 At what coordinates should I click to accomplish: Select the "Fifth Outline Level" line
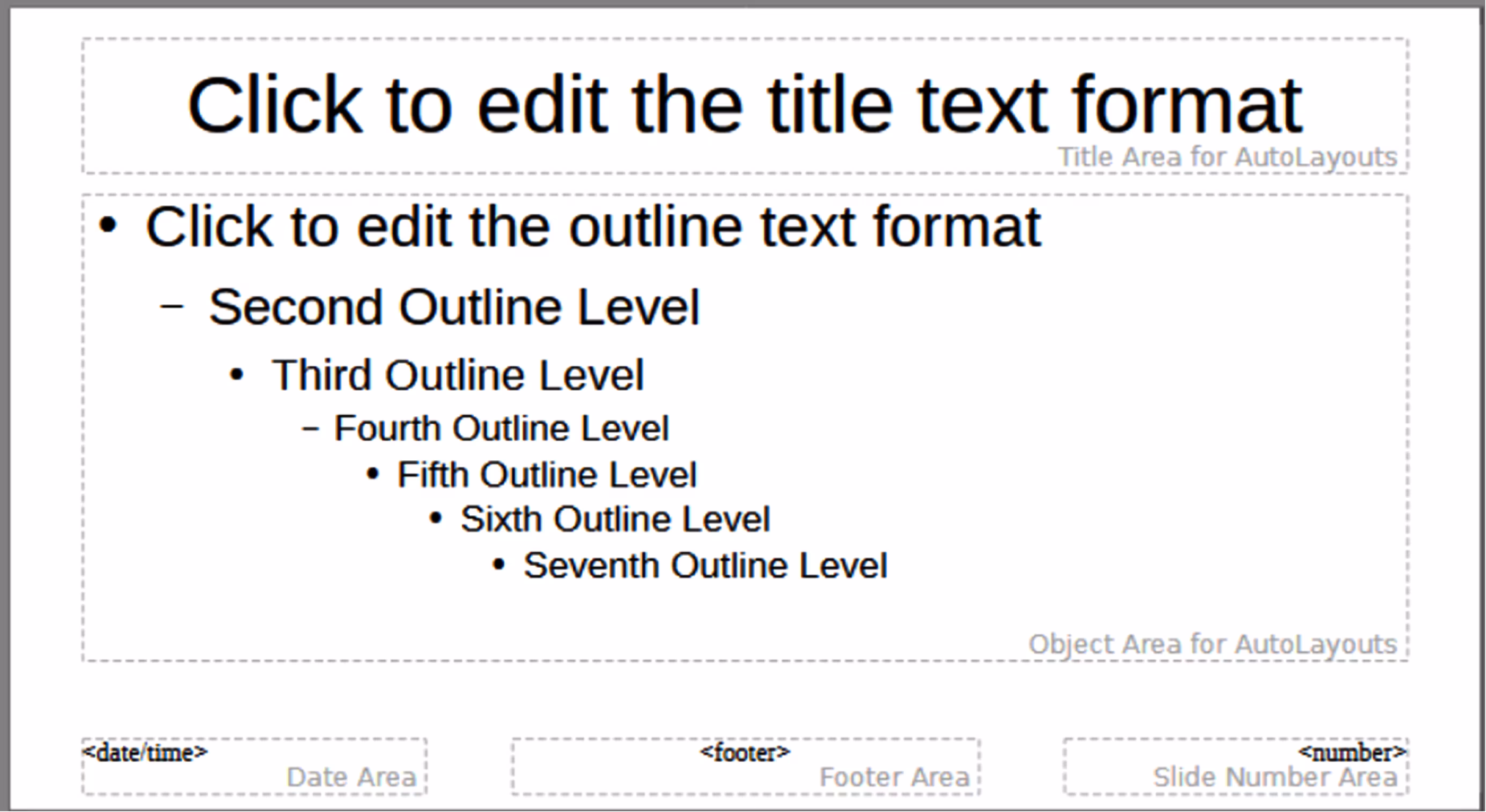547,475
